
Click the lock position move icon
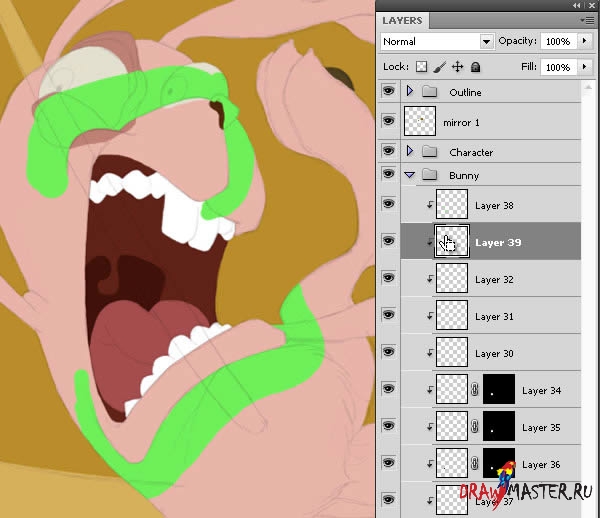(x=457, y=67)
